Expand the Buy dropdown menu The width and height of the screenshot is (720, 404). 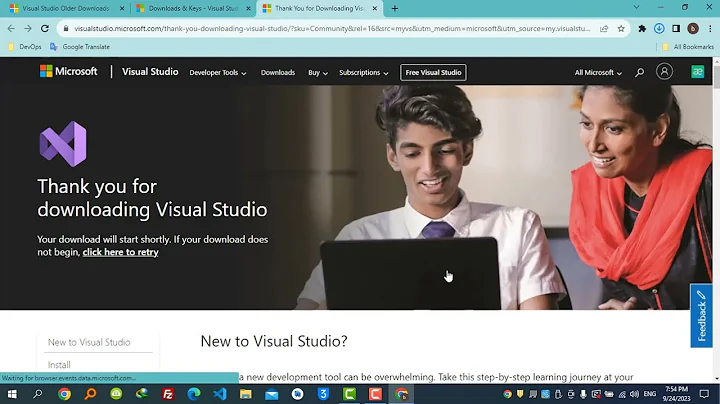(318, 73)
